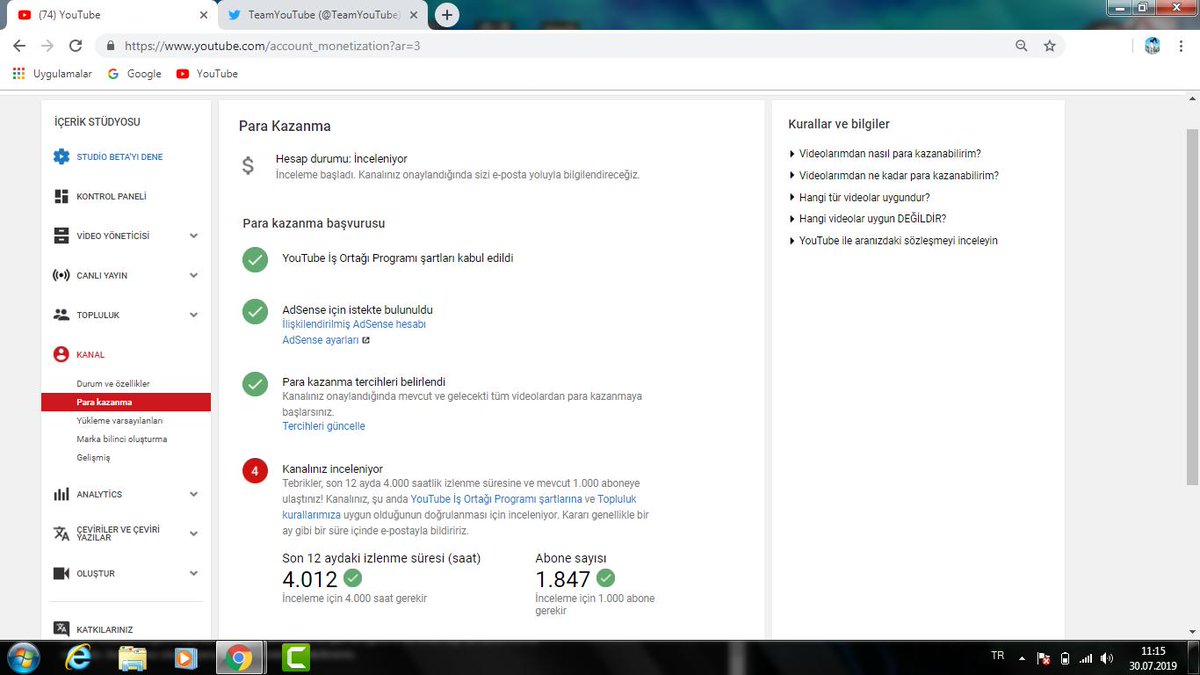Screen dimensions: 1200x675
Task: Close the (74) YouTube tab
Action: coord(203,15)
